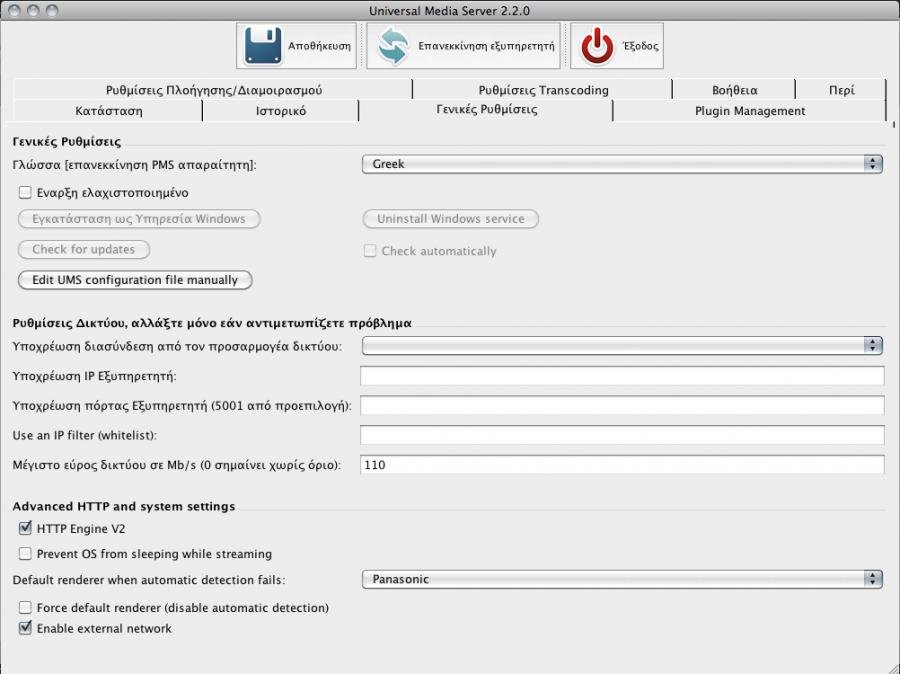This screenshot has width=900, height=674.
Task: Uncheck HTTP Engine V2 option
Action: pyautogui.click(x=25, y=528)
